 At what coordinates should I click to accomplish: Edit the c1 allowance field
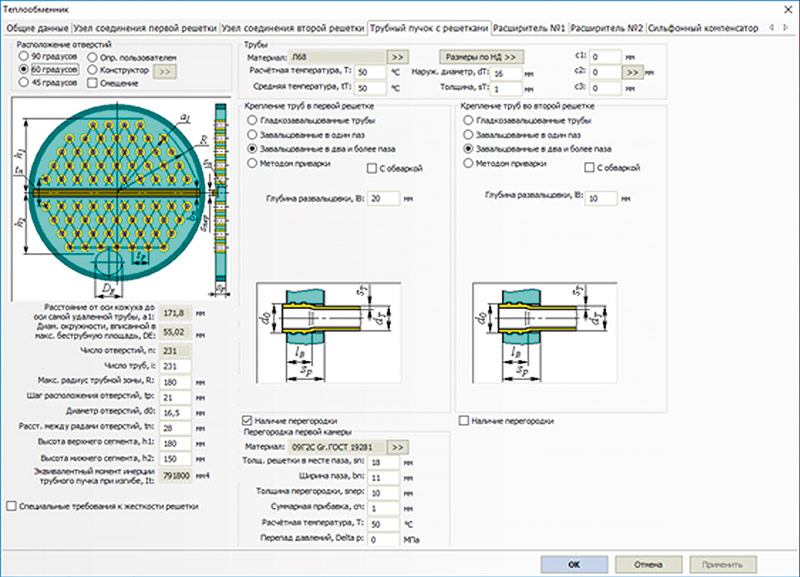[x=606, y=57]
